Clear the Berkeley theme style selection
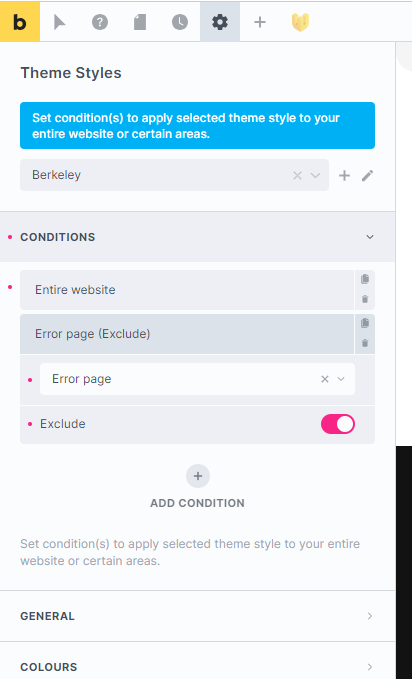Viewport: 412px width, 679px height. click(x=297, y=175)
